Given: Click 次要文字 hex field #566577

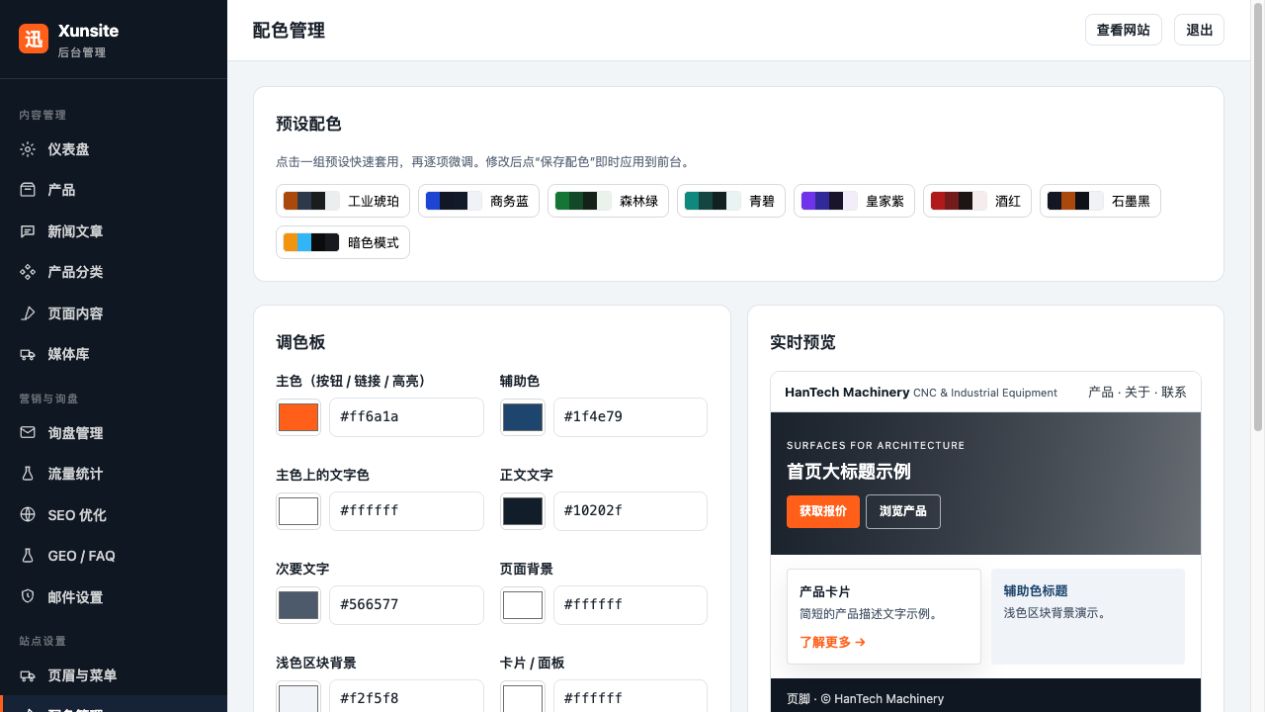Looking at the screenshot, I should click(x=406, y=605).
